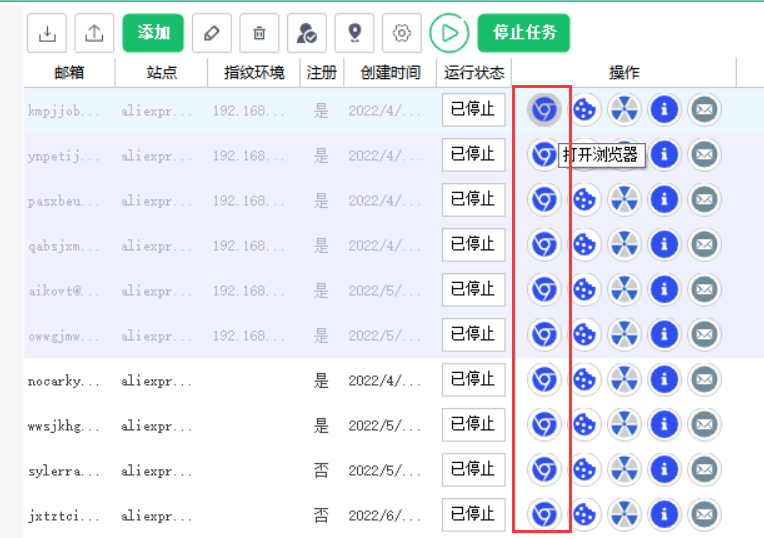Click the 注册 column header

pyautogui.click(x=322, y=73)
